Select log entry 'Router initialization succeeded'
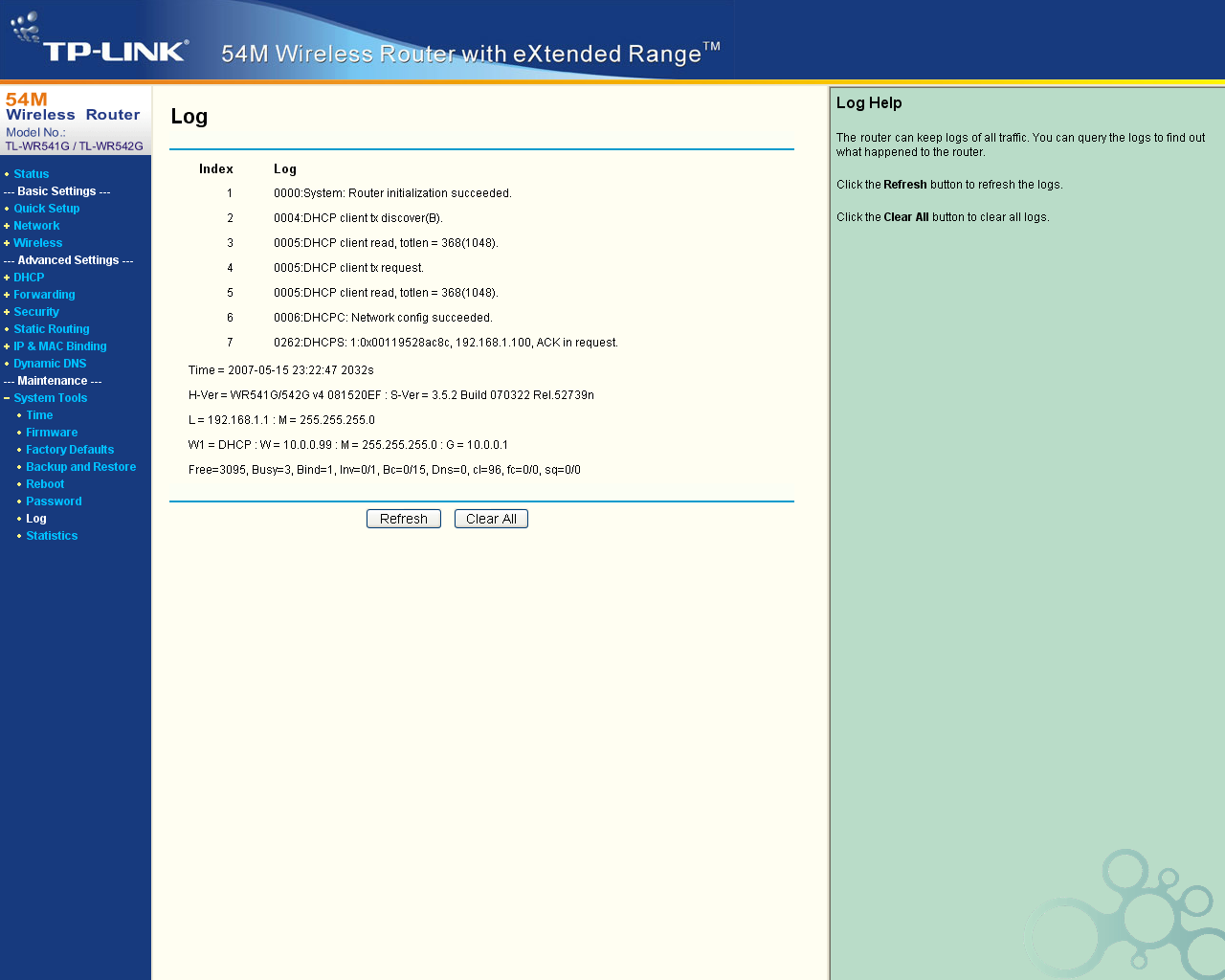This screenshot has width=1225, height=980. pyautogui.click(x=392, y=193)
